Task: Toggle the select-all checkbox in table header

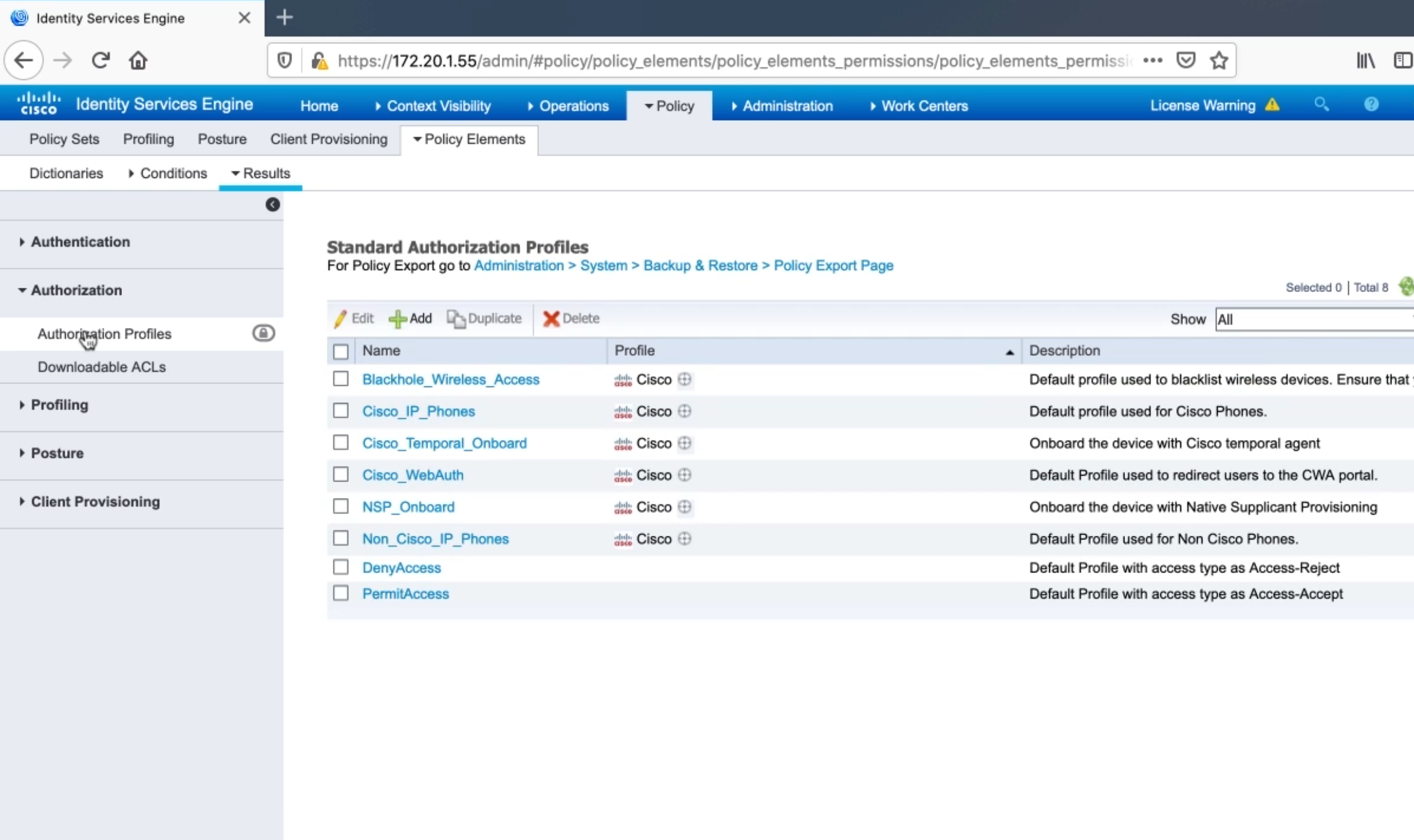Action: point(341,351)
